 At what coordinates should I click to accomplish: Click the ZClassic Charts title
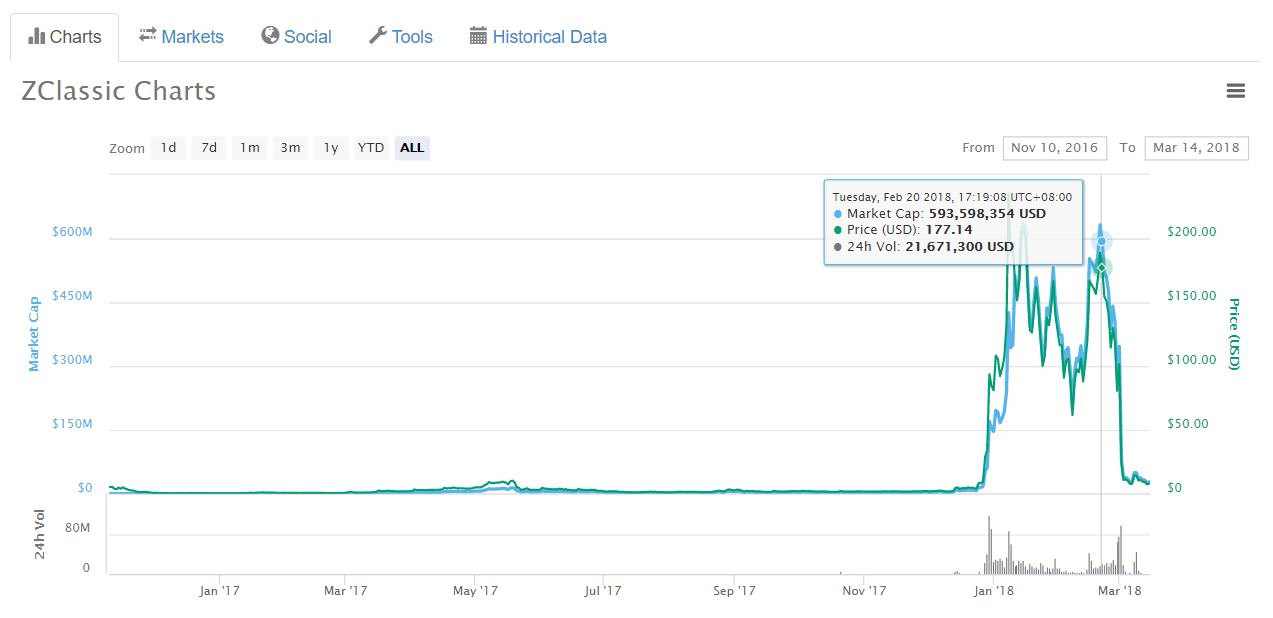point(118,91)
